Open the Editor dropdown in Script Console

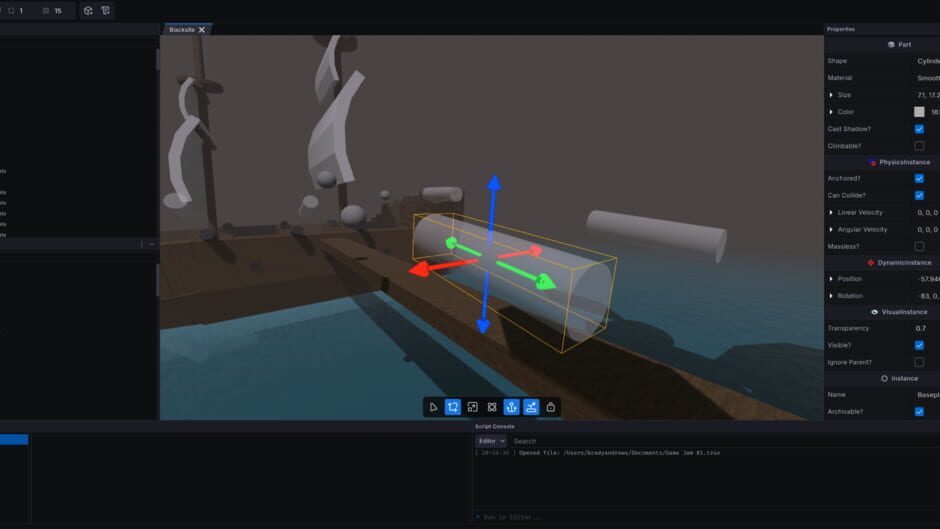491,441
